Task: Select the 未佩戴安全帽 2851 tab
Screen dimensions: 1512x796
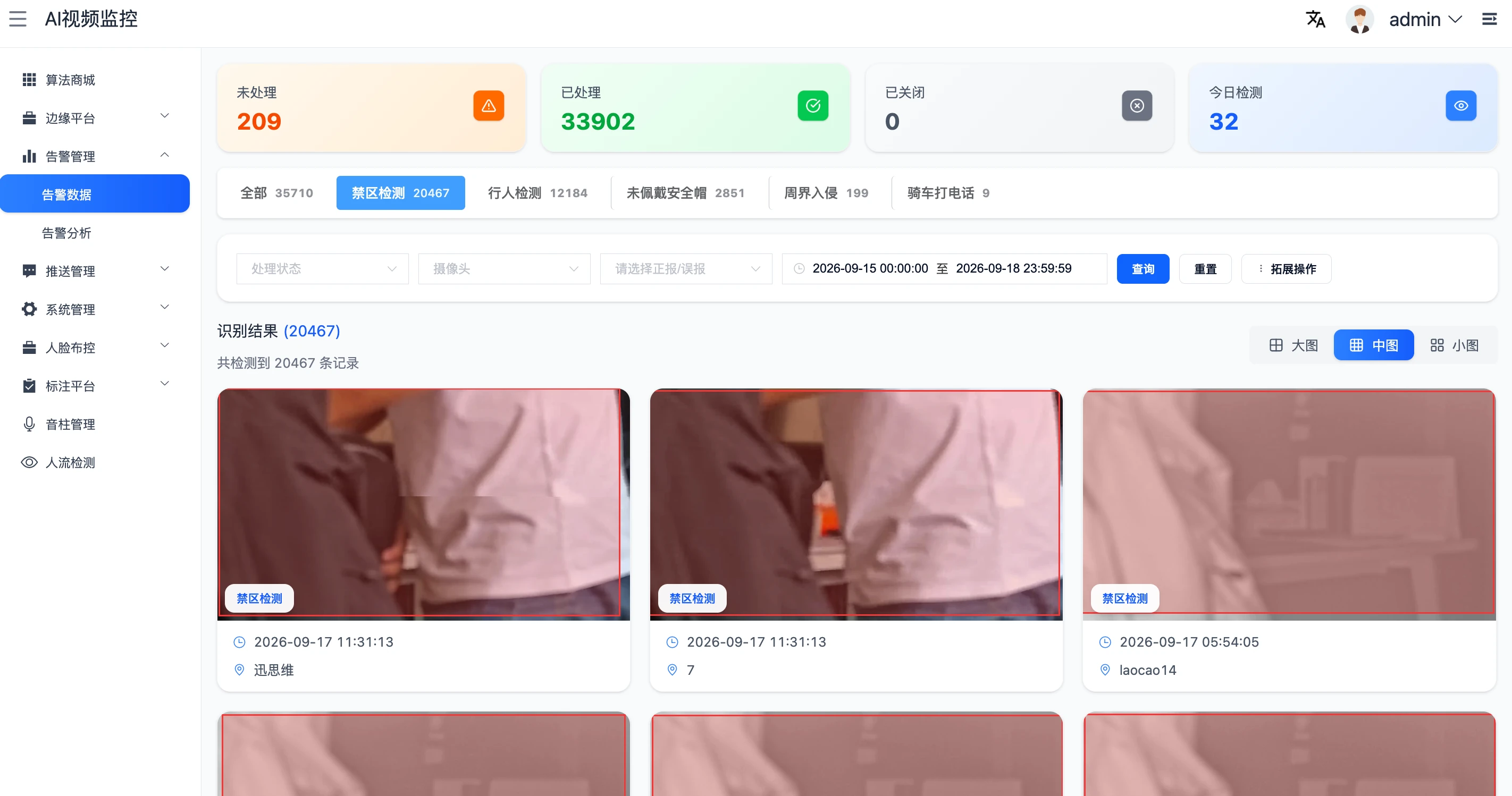Action: tap(685, 193)
